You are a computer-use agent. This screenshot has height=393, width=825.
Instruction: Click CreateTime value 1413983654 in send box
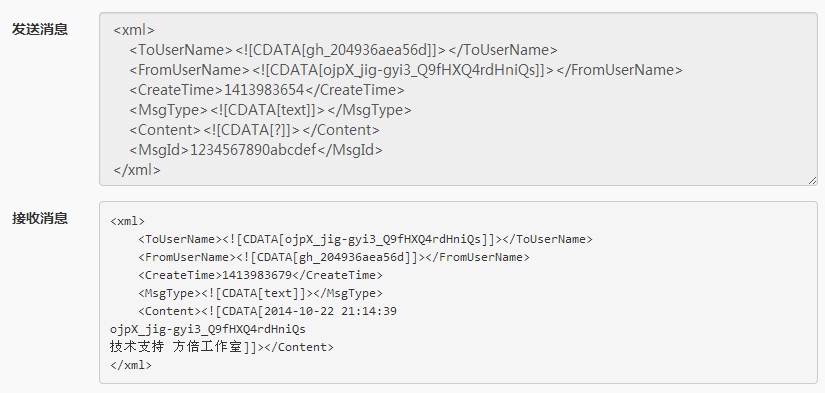click(x=264, y=90)
